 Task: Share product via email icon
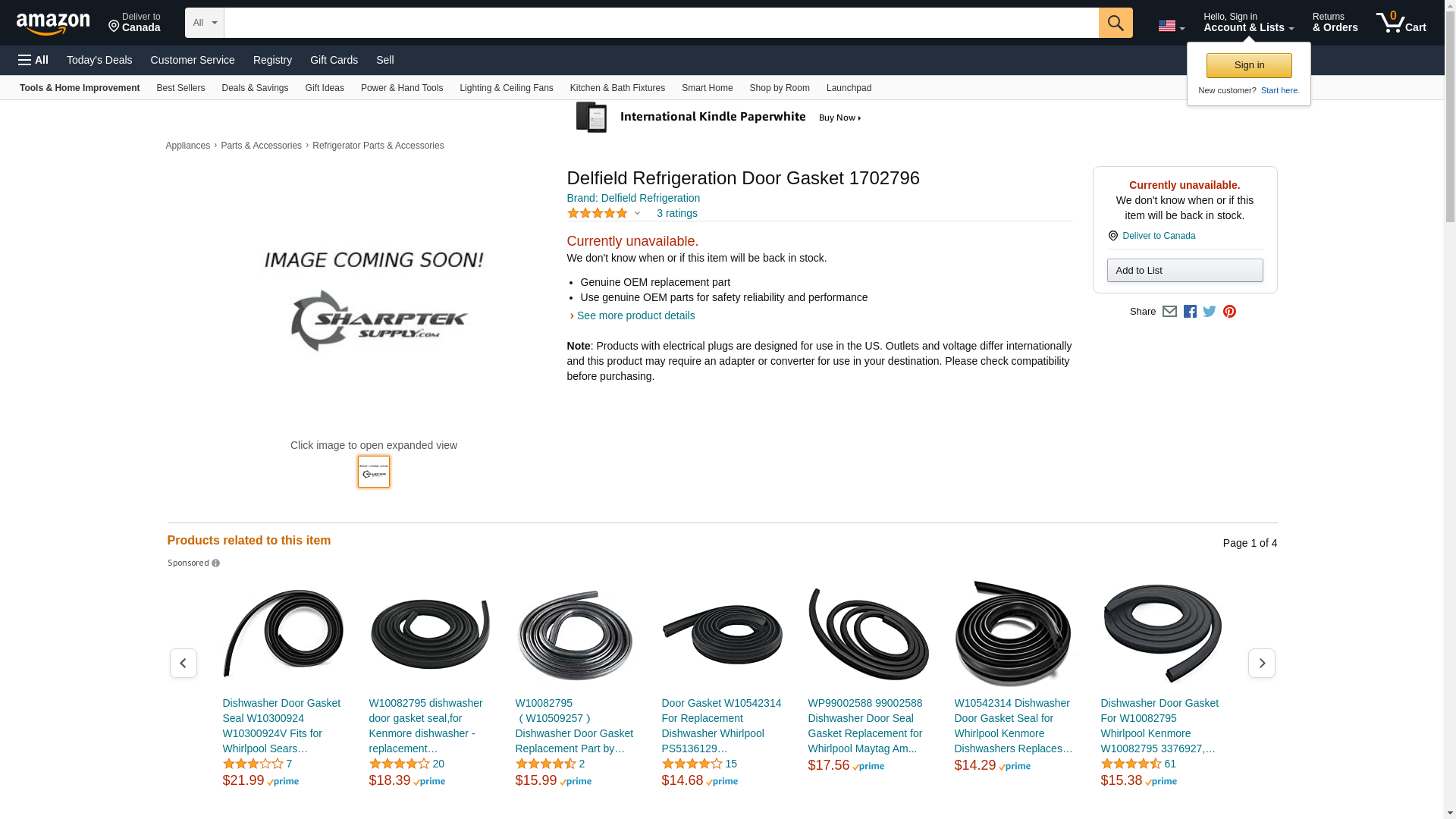1169,312
